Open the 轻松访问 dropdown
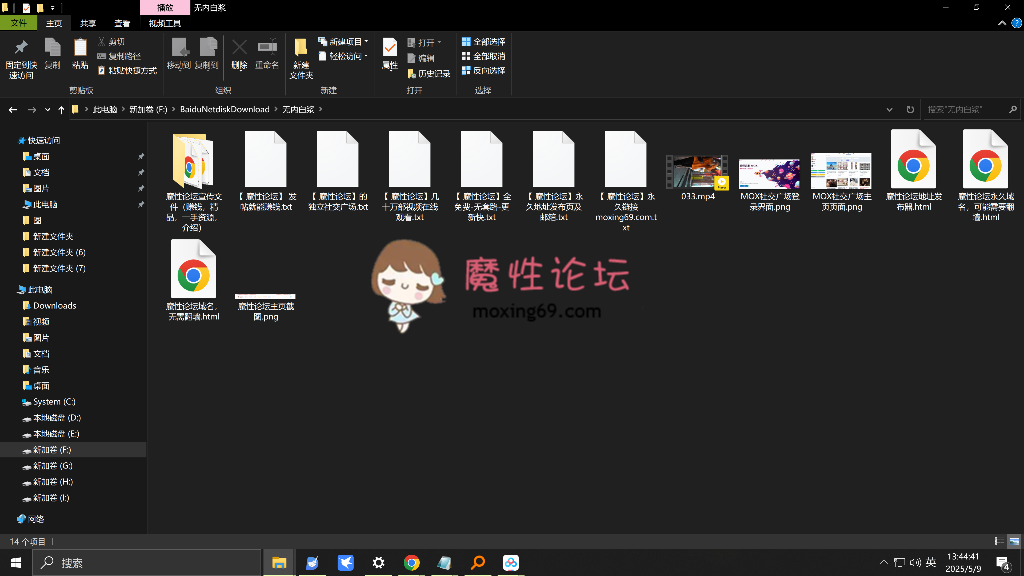Image resolution: width=1024 pixels, height=576 pixels. tap(344, 56)
